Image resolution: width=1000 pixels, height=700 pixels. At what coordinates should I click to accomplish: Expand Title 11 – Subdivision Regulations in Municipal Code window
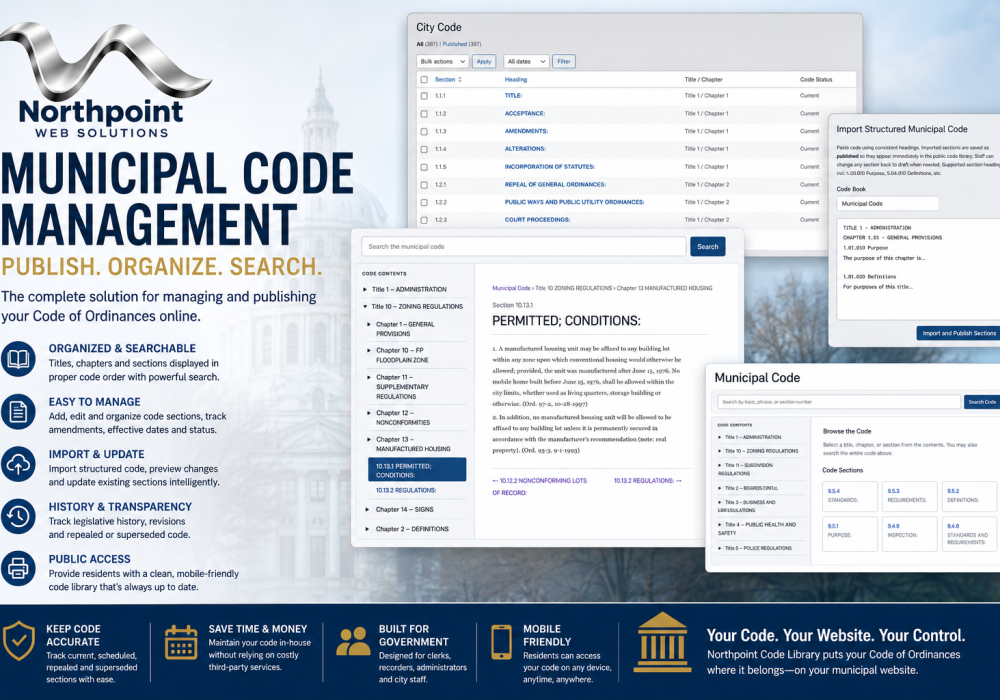(x=720, y=465)
